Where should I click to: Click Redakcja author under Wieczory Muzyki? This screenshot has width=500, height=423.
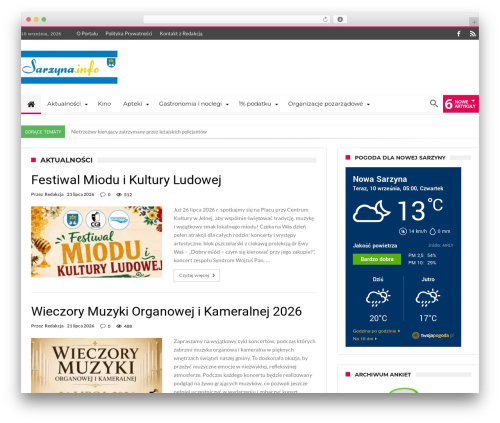pos(54,326)
